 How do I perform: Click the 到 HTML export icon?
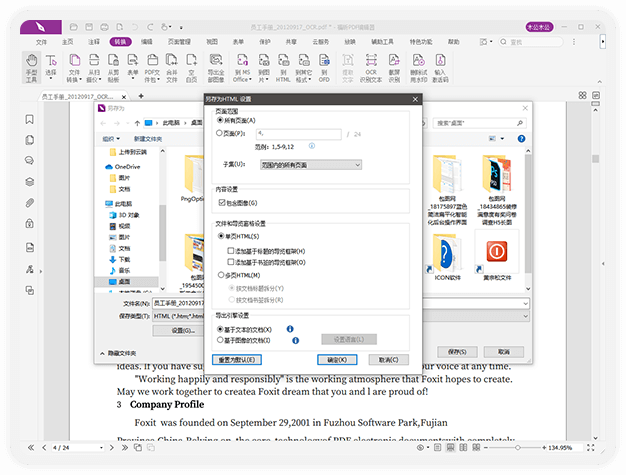coord(283,68)
